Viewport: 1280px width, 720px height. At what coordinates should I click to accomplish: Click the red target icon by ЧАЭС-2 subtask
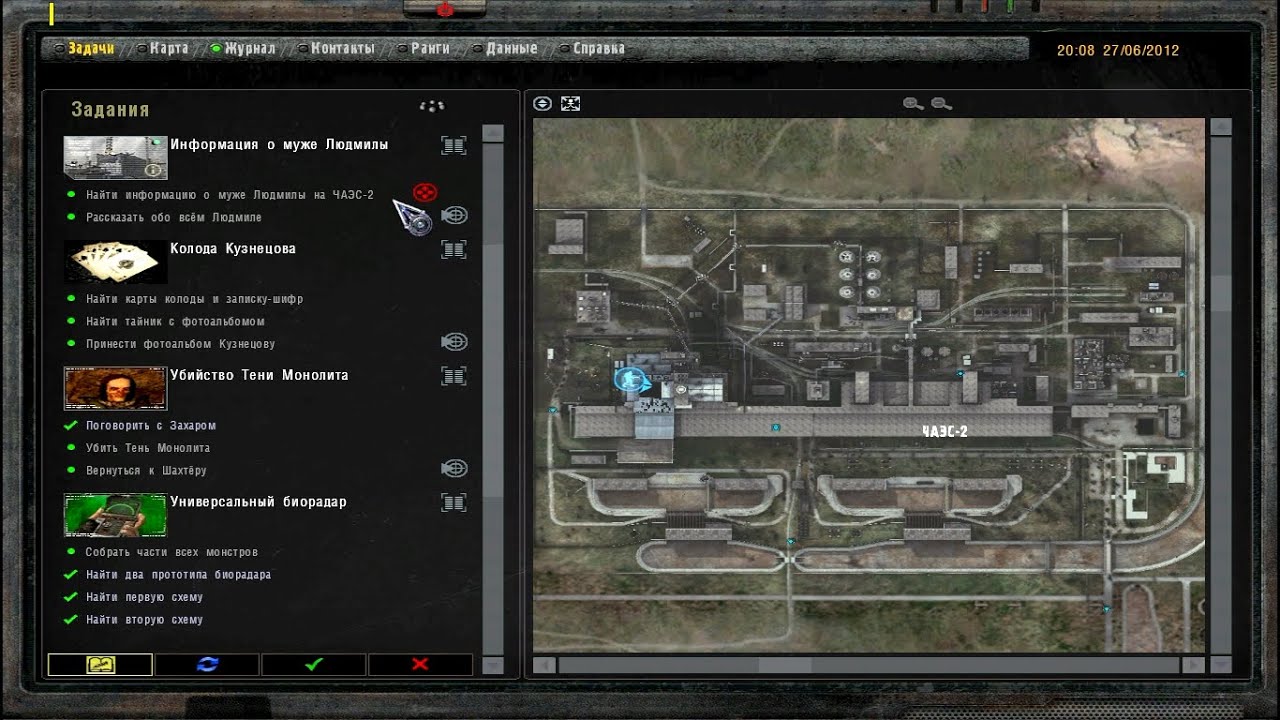click(x=425, y=192)
